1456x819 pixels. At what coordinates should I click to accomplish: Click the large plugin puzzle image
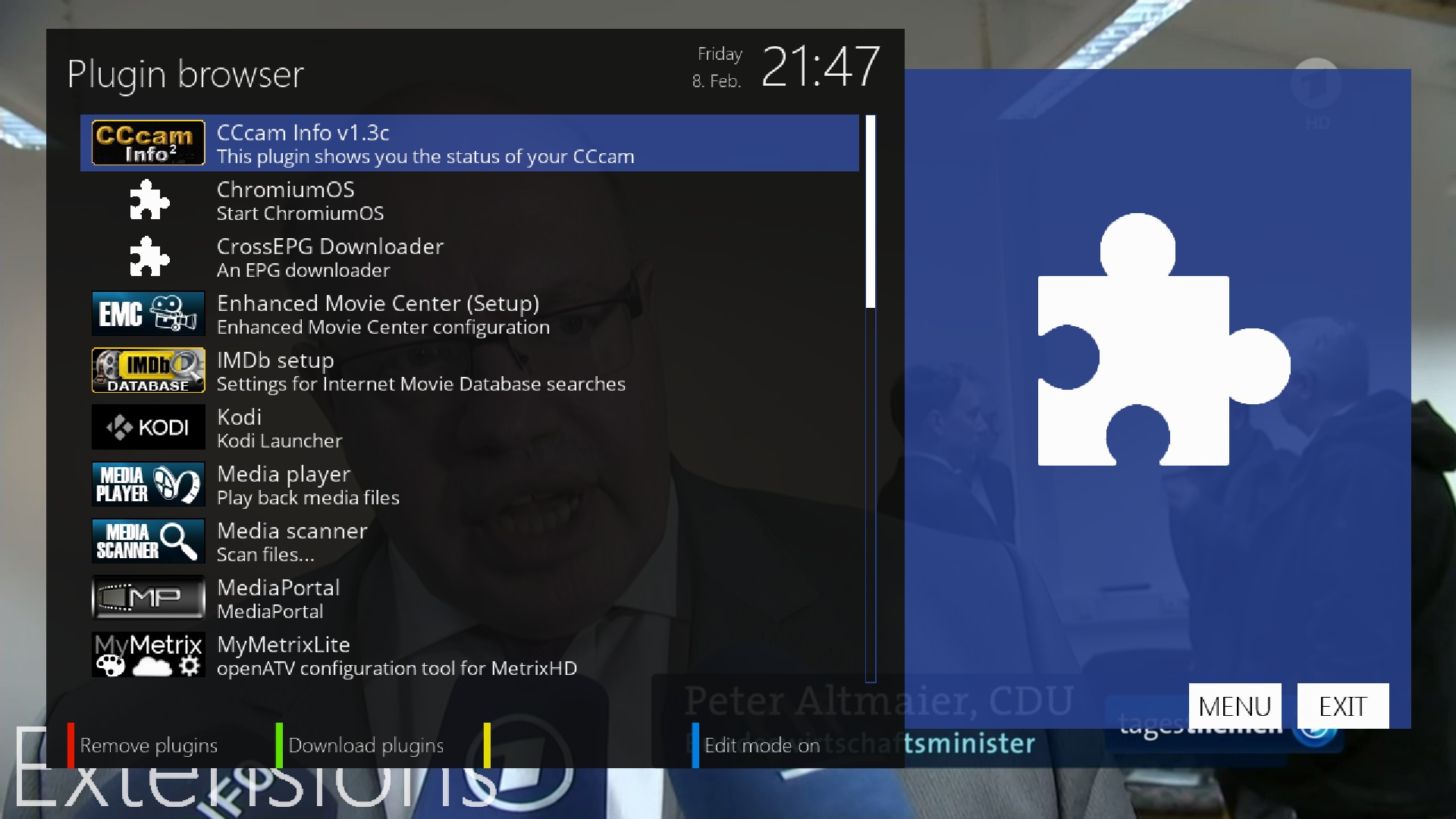[1163, 340]
